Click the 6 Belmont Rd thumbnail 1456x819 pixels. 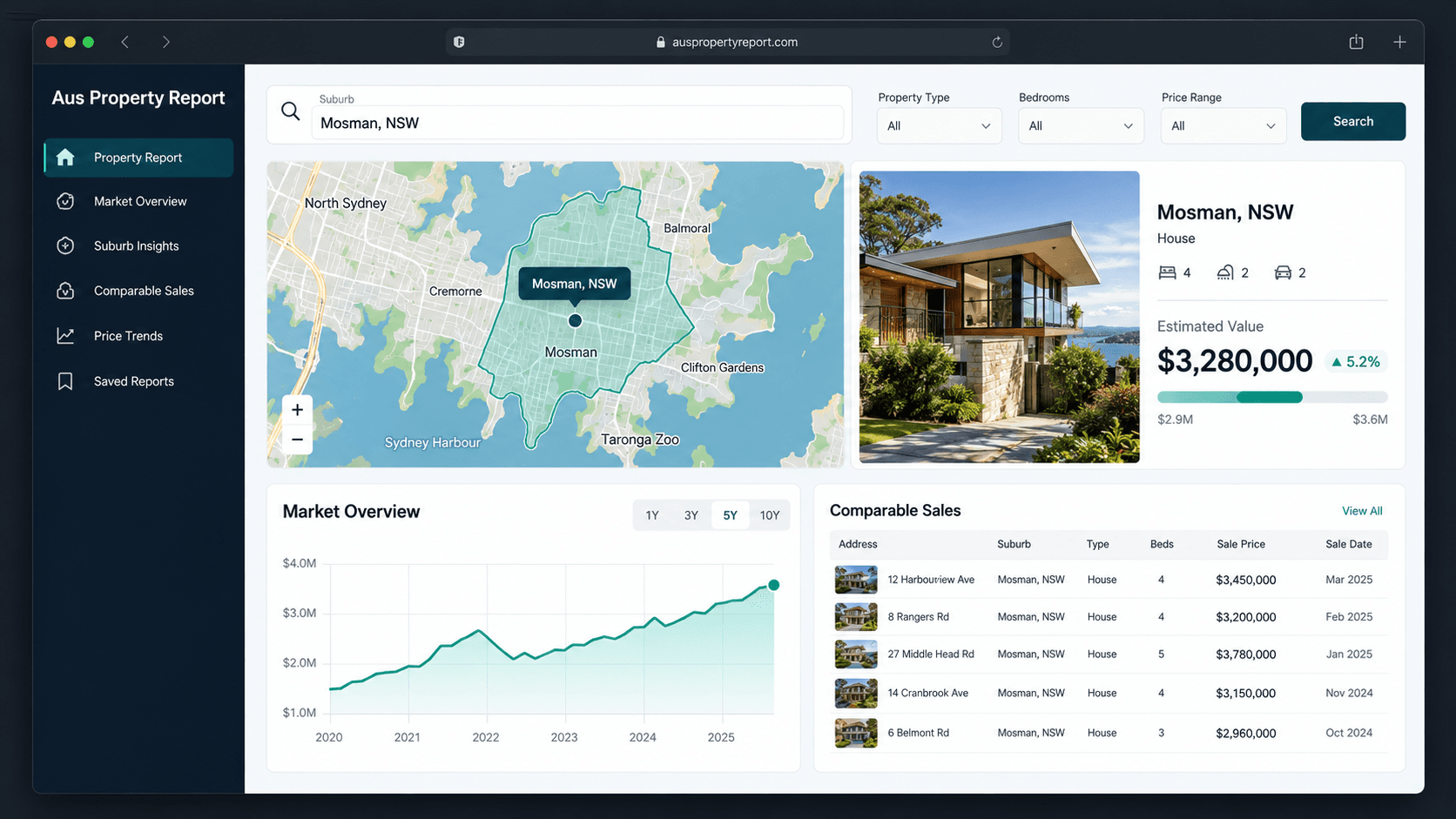tap(856, 733)
